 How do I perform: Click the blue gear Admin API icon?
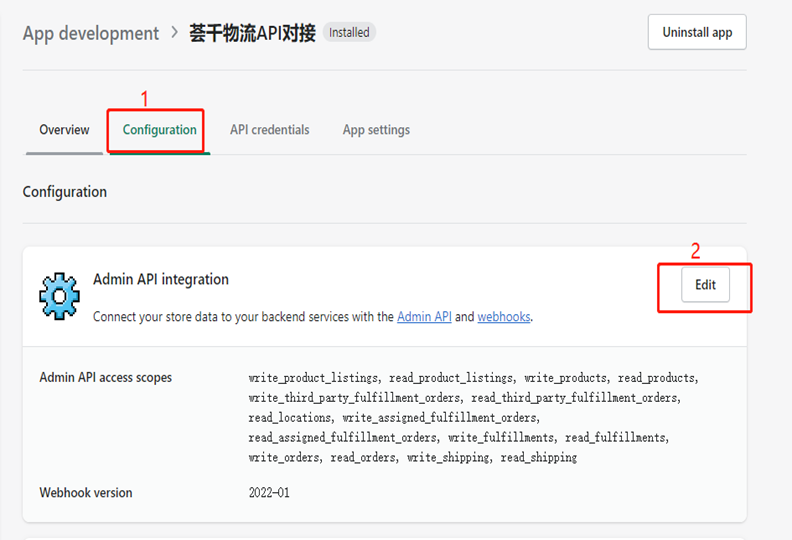60,297
